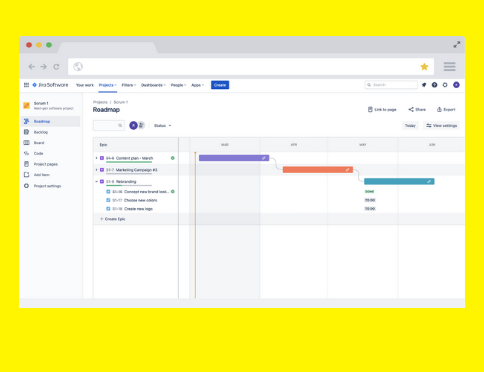
Task: Select Project pages in the sidebar
Action: click(51, 164)
